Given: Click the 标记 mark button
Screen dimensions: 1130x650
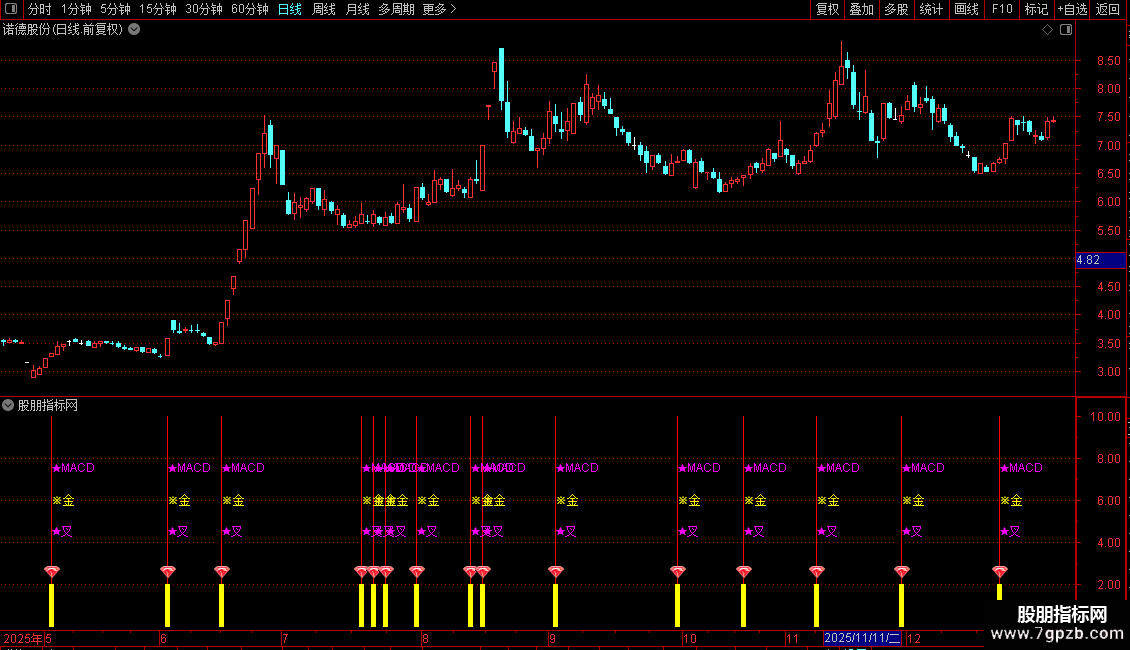Looking at the screenshot, I should 1036,9.
